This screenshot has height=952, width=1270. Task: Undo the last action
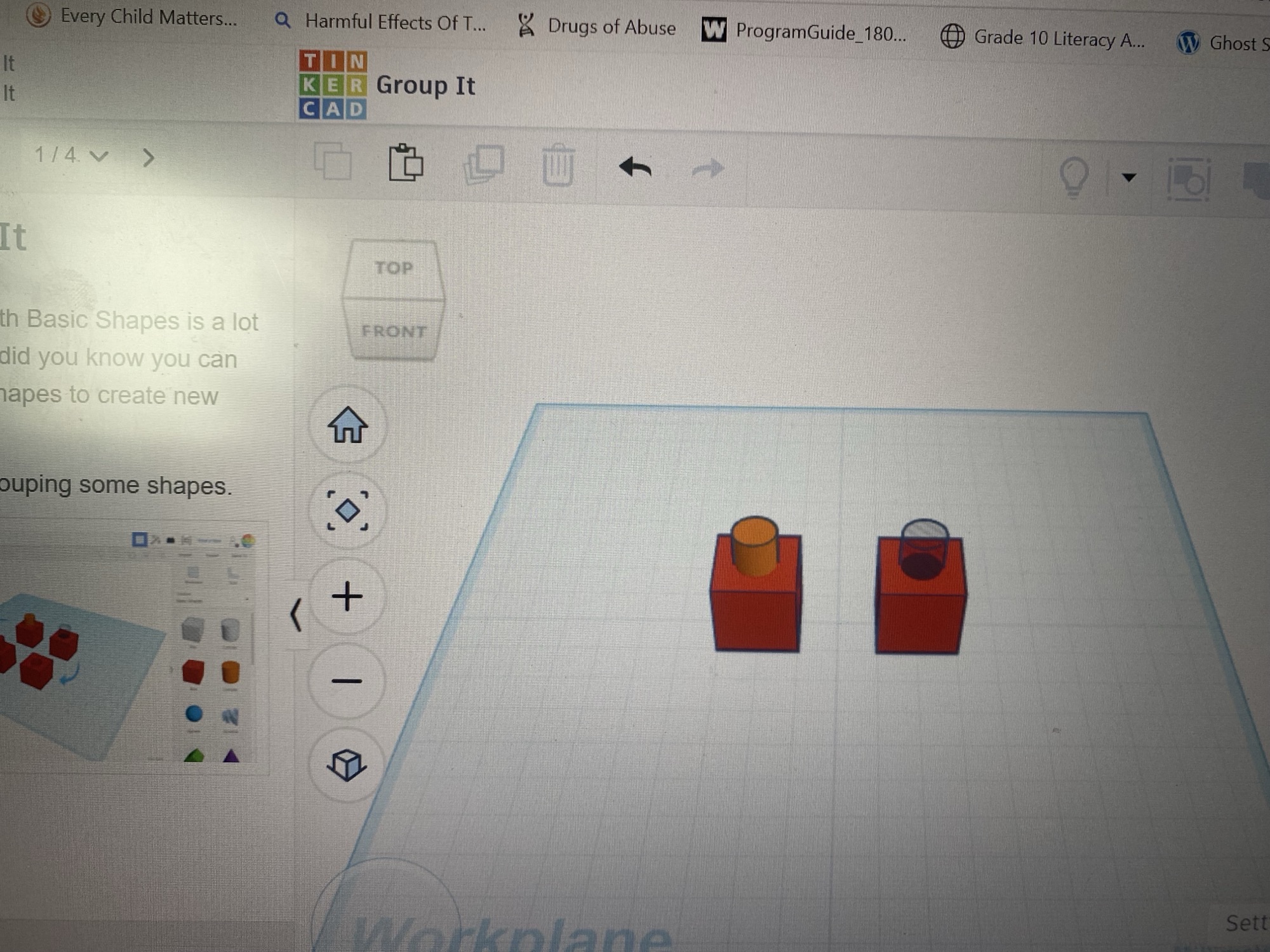pos(635,168)
